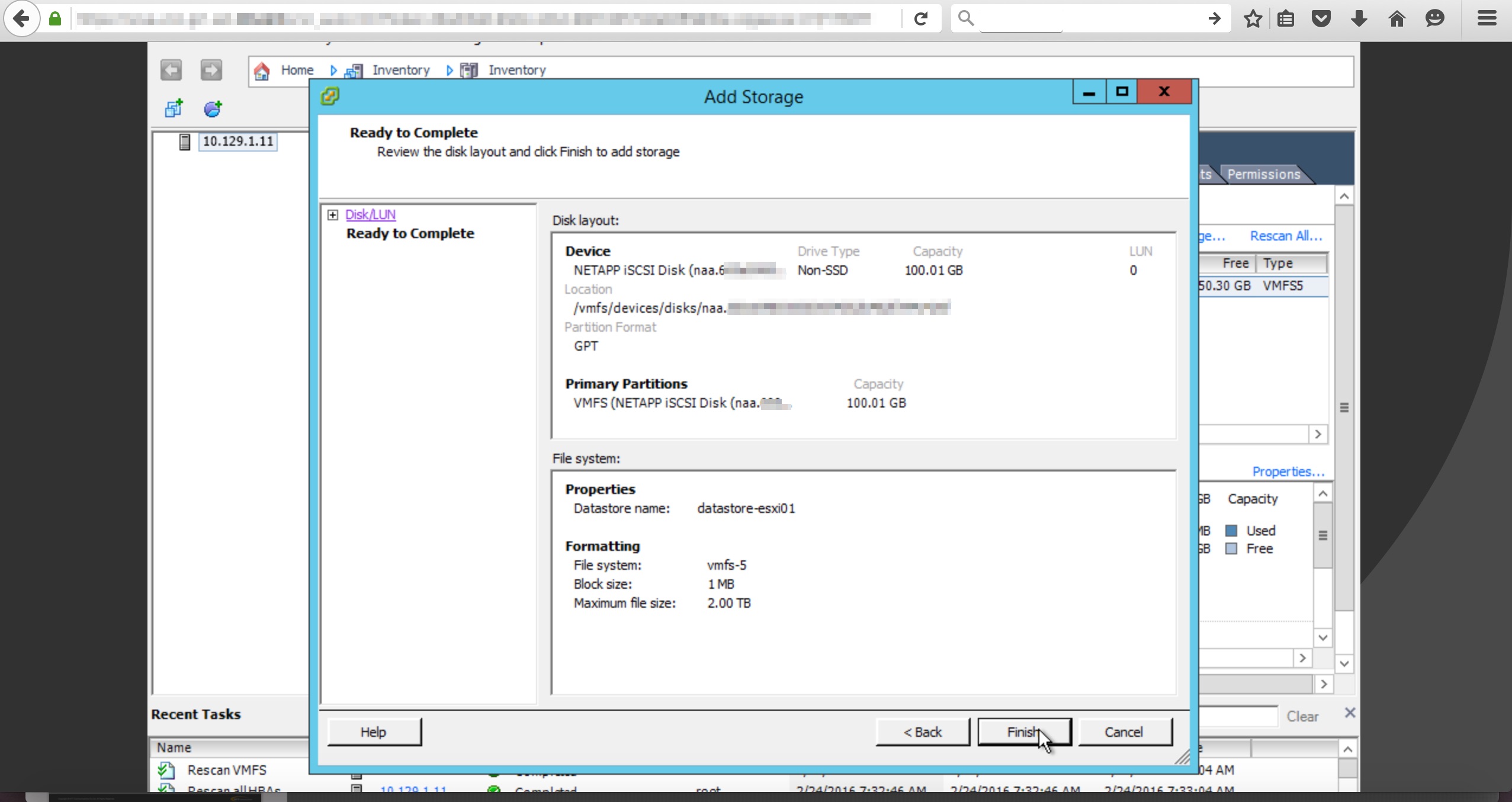The image size is (1512, 802).
Task: Open the browser downloads arrow icon
Action: click(1359, 19)
